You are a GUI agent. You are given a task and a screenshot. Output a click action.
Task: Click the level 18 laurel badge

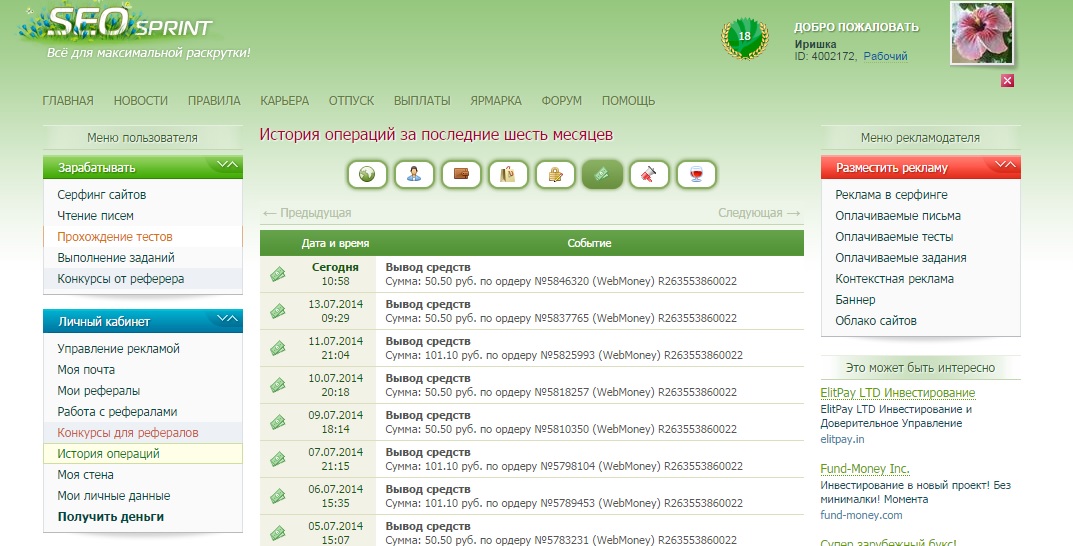point(745,38)
